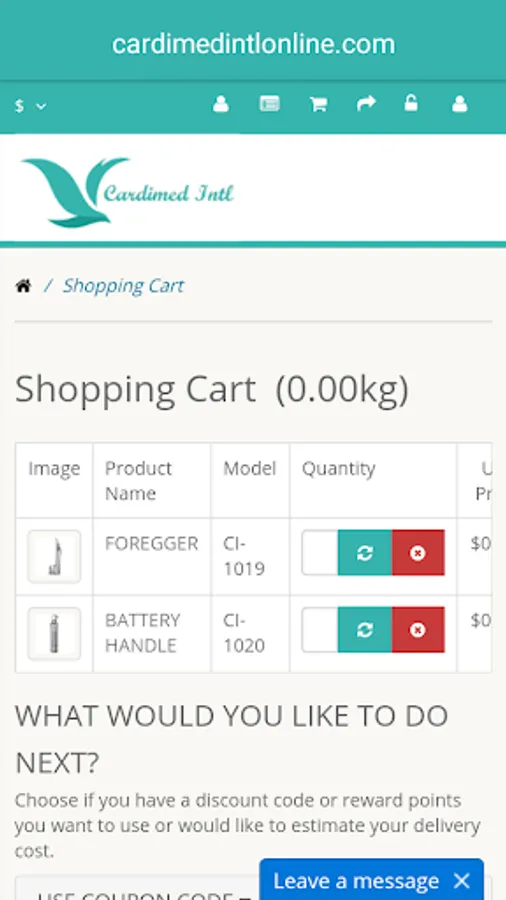Open the BATTERY HANDLE product thumbnail
506x900 pixels.
tap(54, 634)
